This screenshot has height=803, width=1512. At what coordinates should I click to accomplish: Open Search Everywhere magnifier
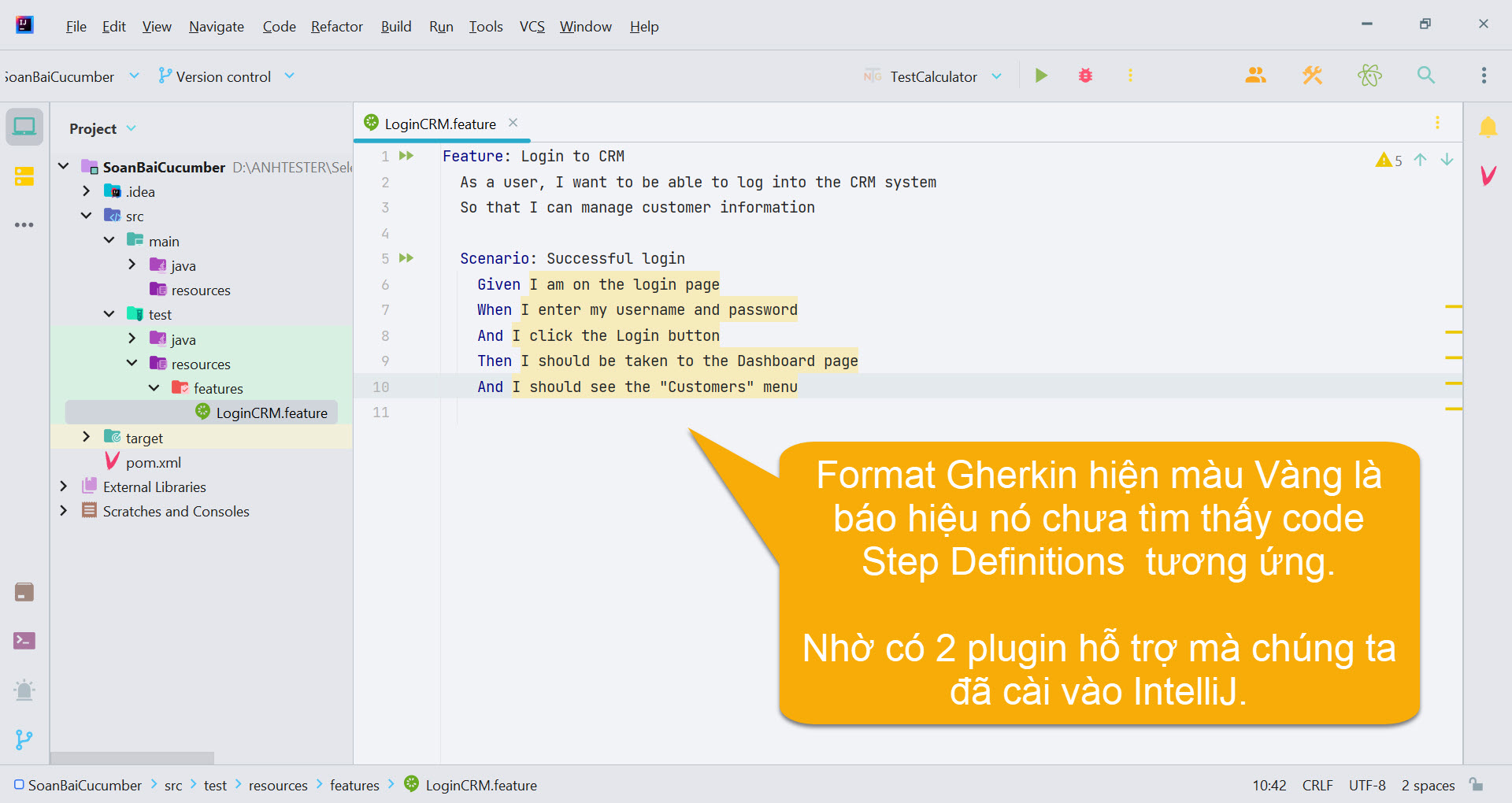pos(1426,76)
